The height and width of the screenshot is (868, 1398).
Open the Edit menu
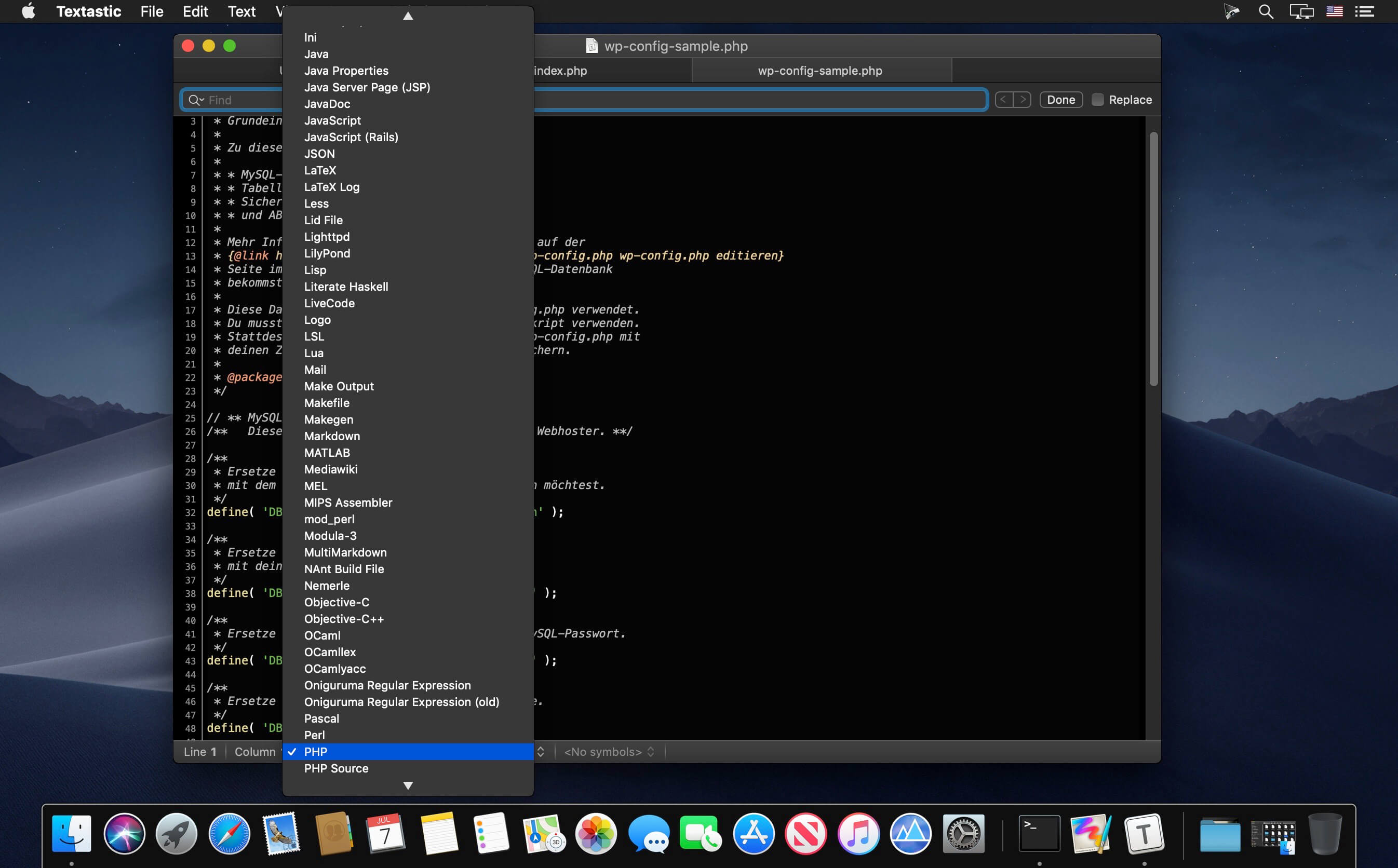[195, 11]
